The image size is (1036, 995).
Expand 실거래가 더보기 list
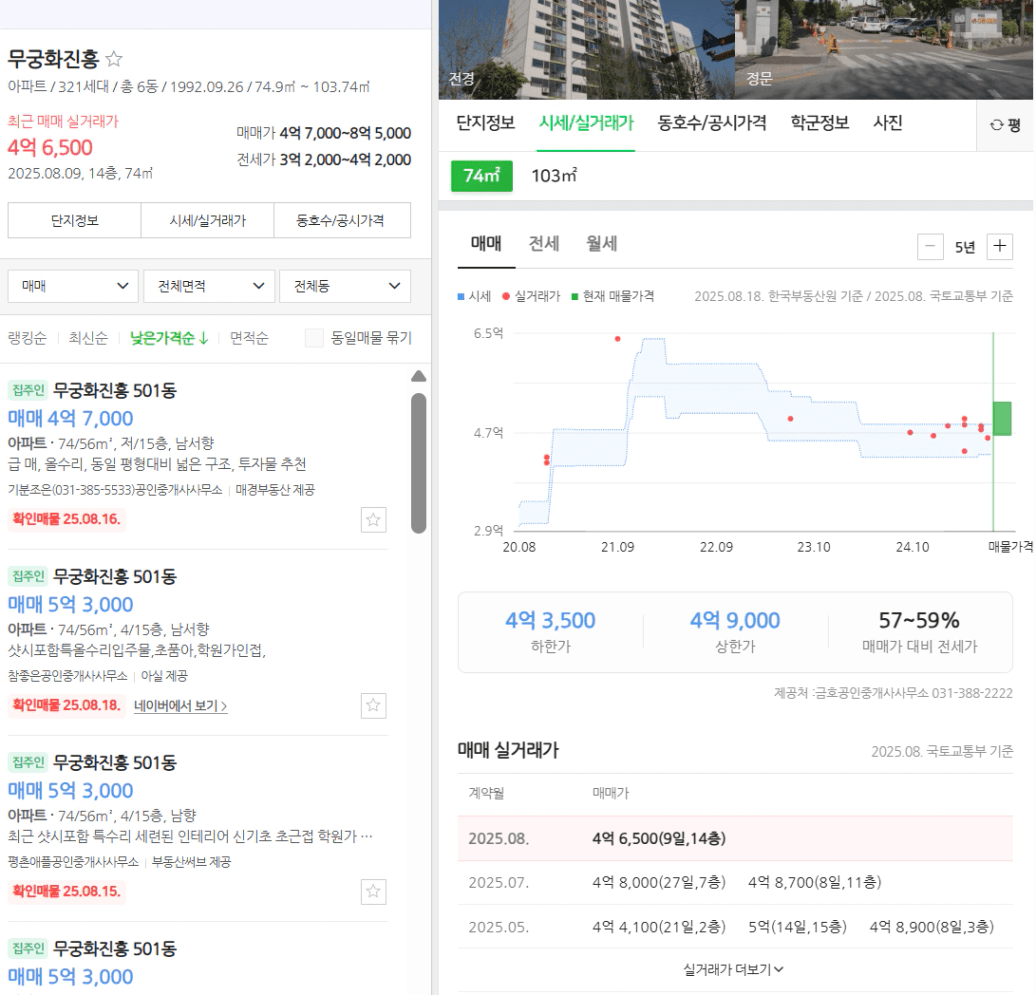click(x=733, y=969)
